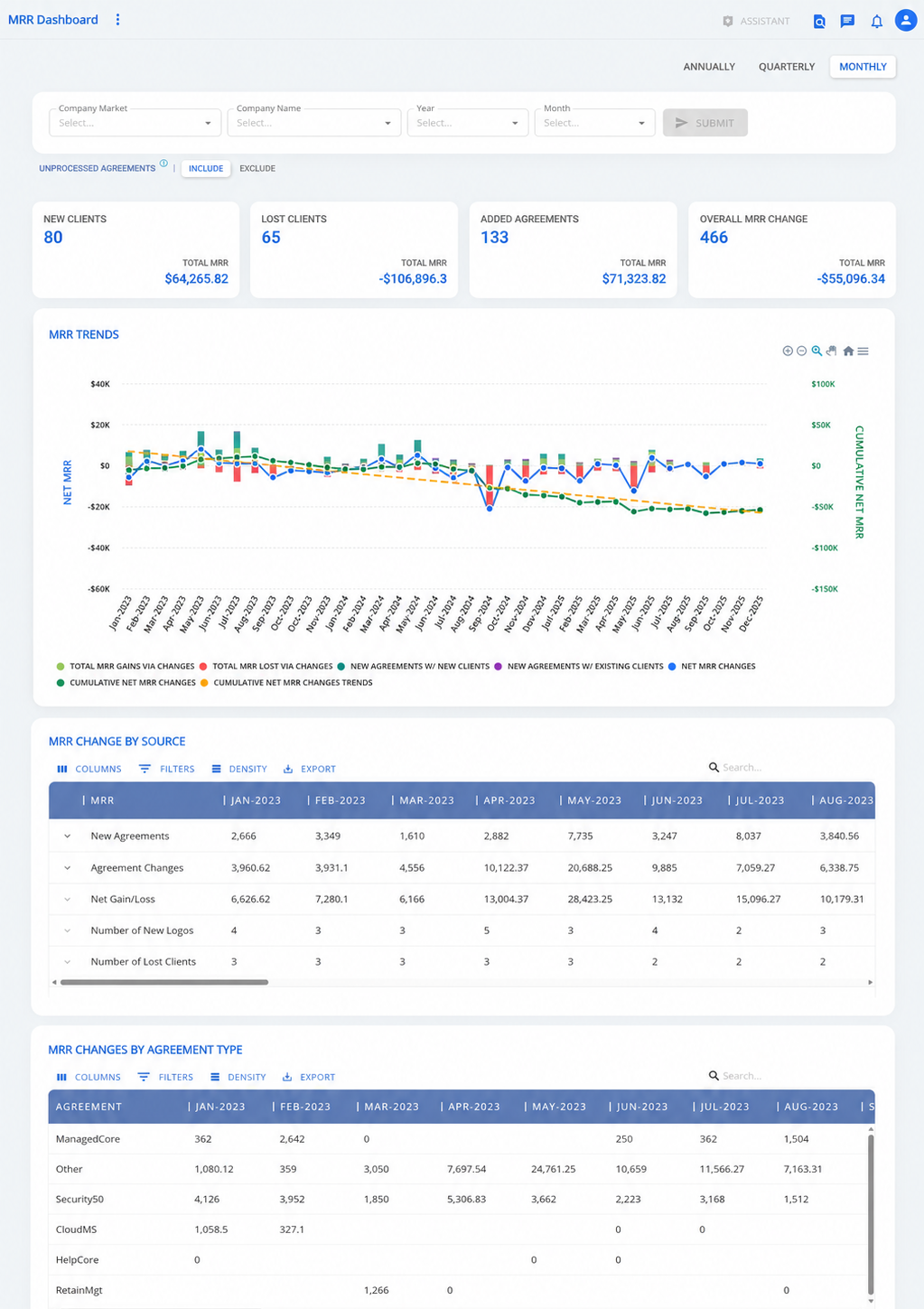924x1309 pixels.
Task: Set unprocessed agreements to Include
Action: pos(206,168)
